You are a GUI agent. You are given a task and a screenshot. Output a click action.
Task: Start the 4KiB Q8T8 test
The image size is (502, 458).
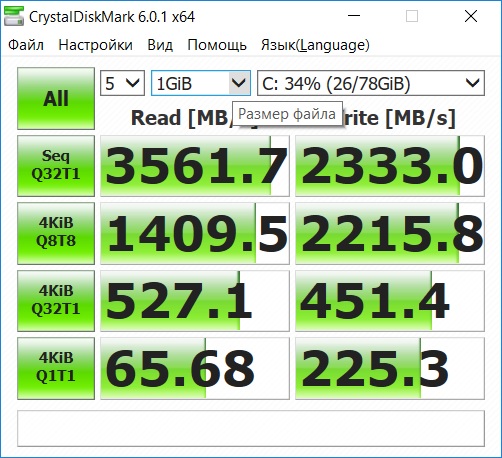56,233
